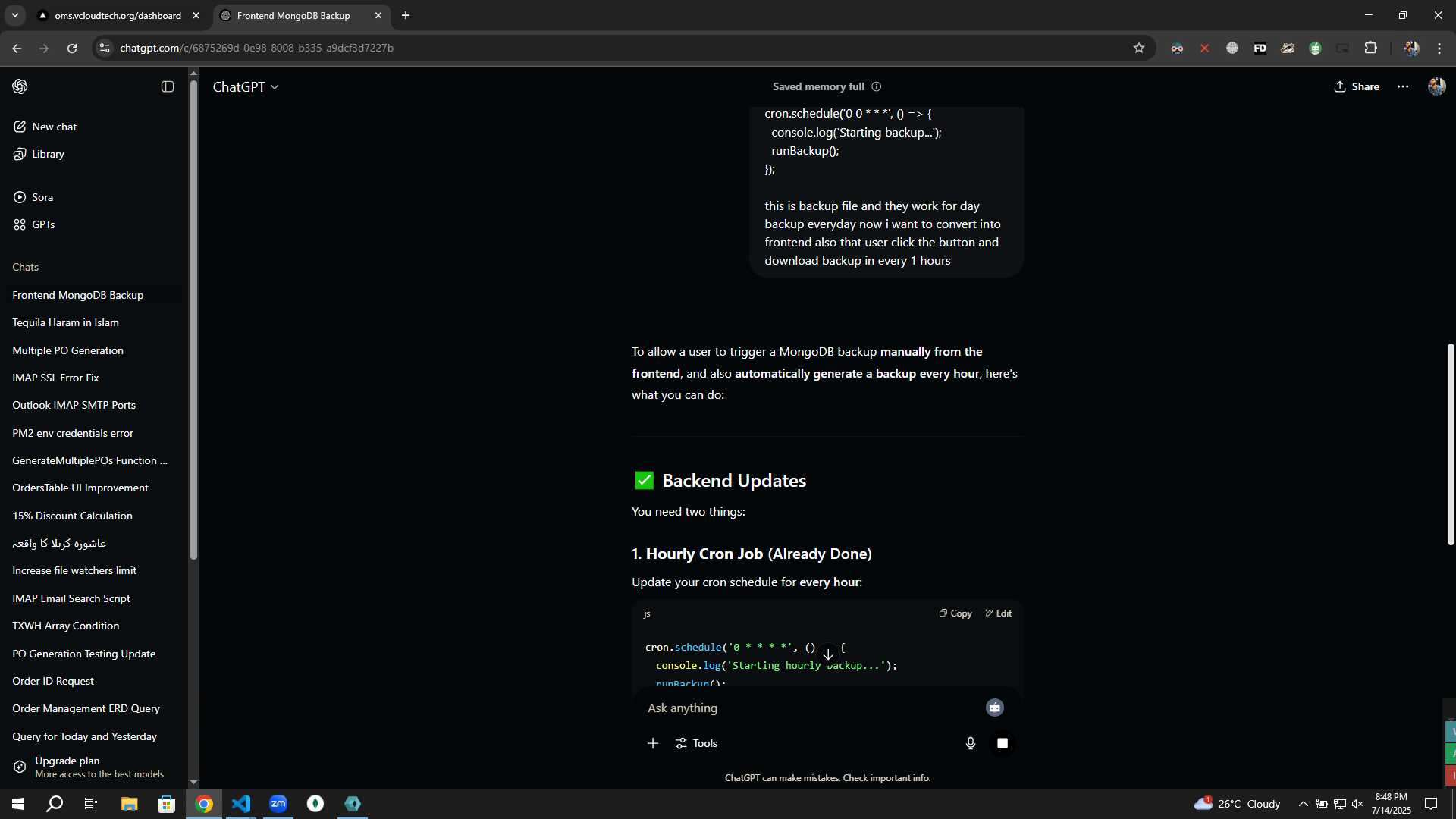Open the Windows Start menu
The width and height of the screenshot is (1456, 819).
pyautogui.click(x=18, y=804)
